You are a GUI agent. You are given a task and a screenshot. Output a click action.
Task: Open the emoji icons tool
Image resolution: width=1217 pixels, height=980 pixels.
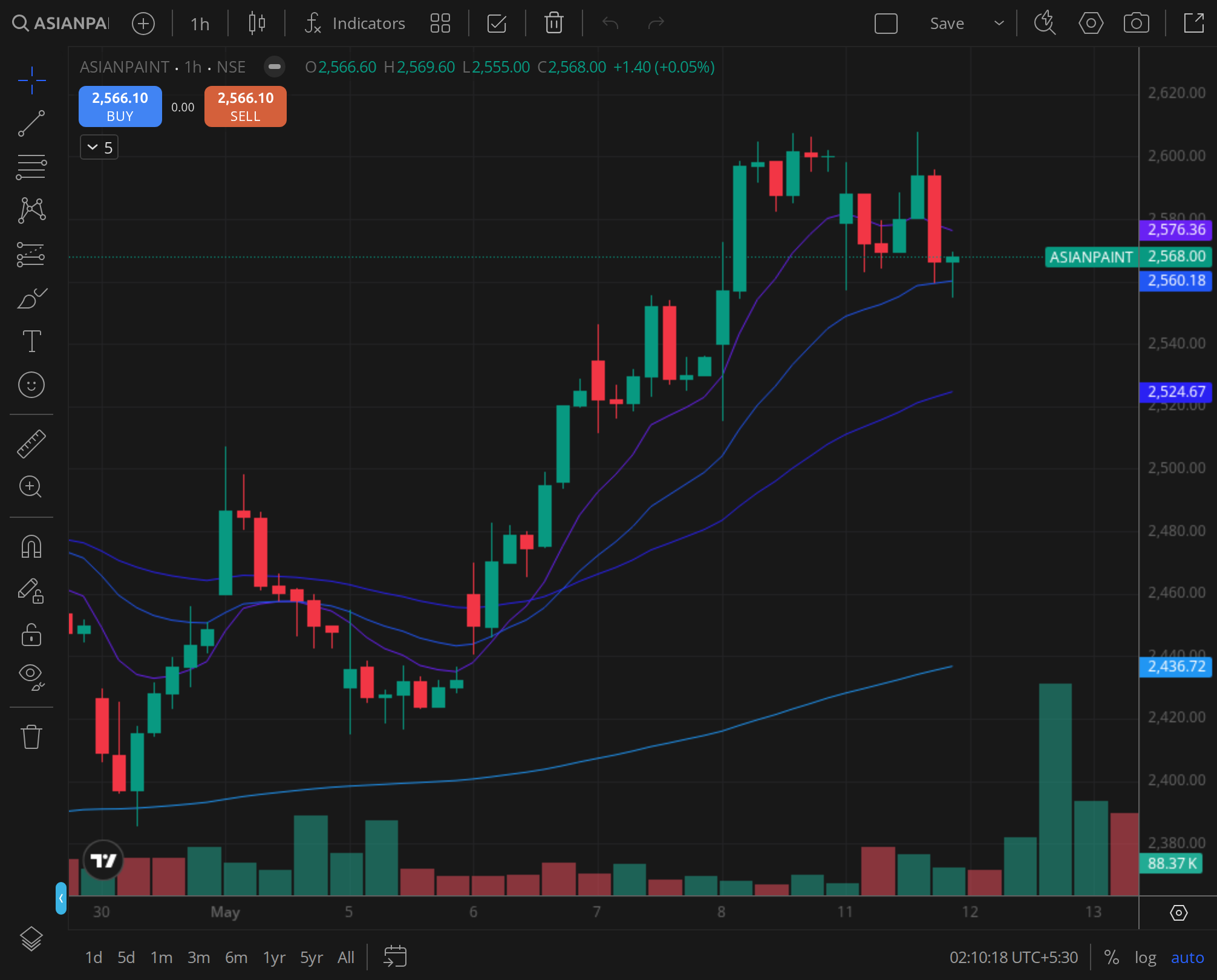31,385
